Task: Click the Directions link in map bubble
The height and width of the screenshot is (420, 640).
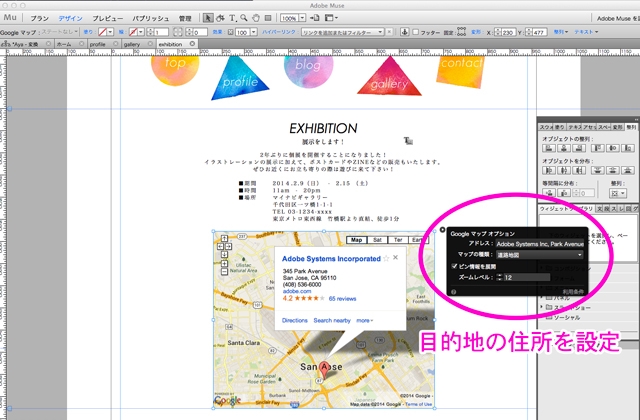Action: tap(295, 320)
